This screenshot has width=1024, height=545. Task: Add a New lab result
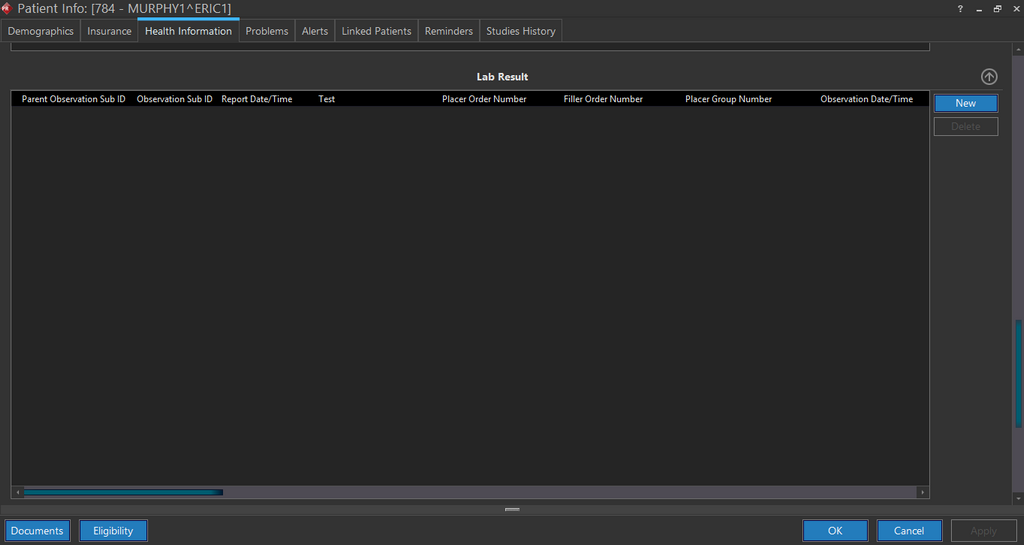[x=965, y=103]
